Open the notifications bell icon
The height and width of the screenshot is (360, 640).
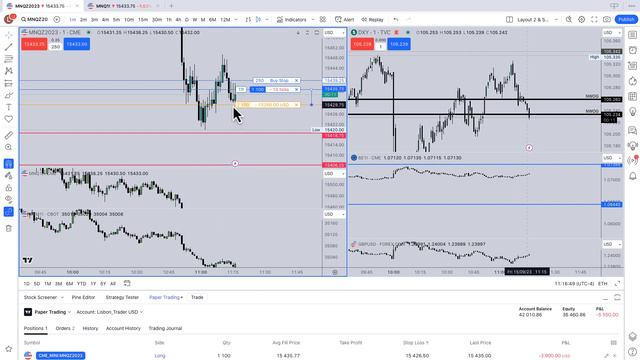[632, 176]
